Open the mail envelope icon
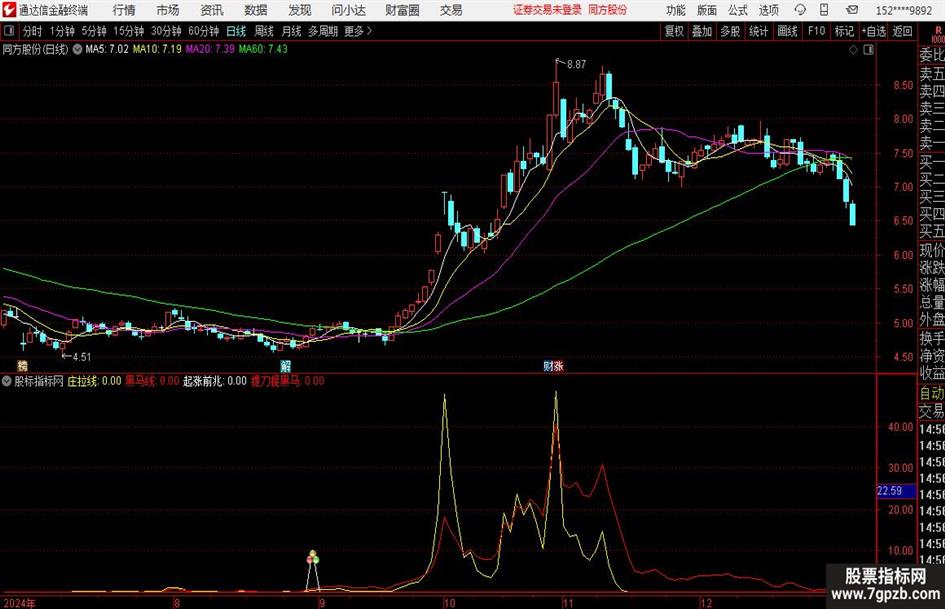 [852, 10]
